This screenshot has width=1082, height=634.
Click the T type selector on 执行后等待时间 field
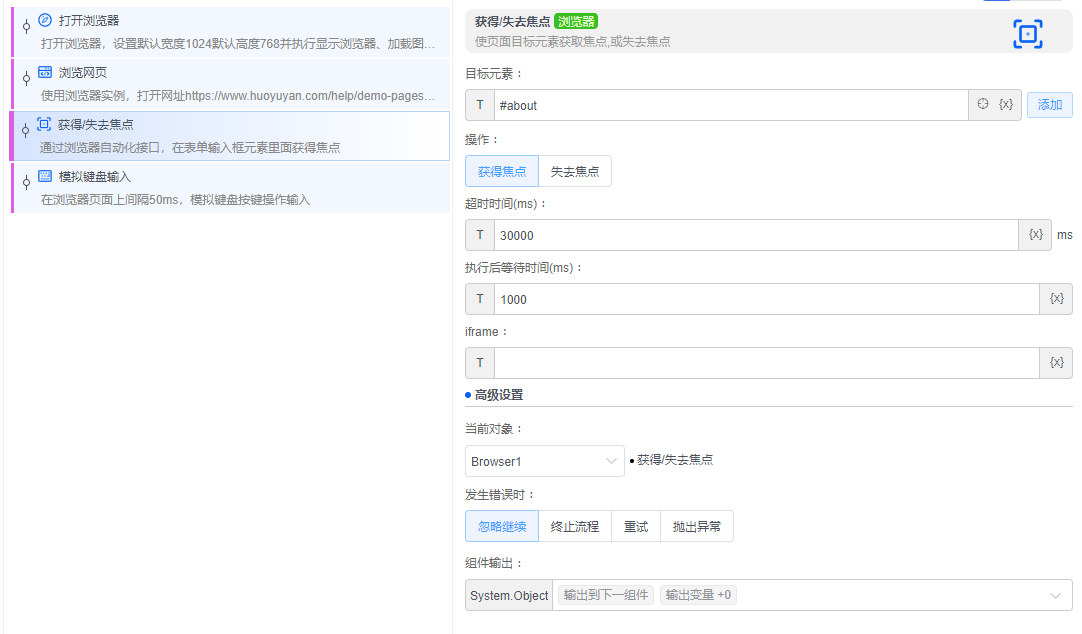[479, 298]
